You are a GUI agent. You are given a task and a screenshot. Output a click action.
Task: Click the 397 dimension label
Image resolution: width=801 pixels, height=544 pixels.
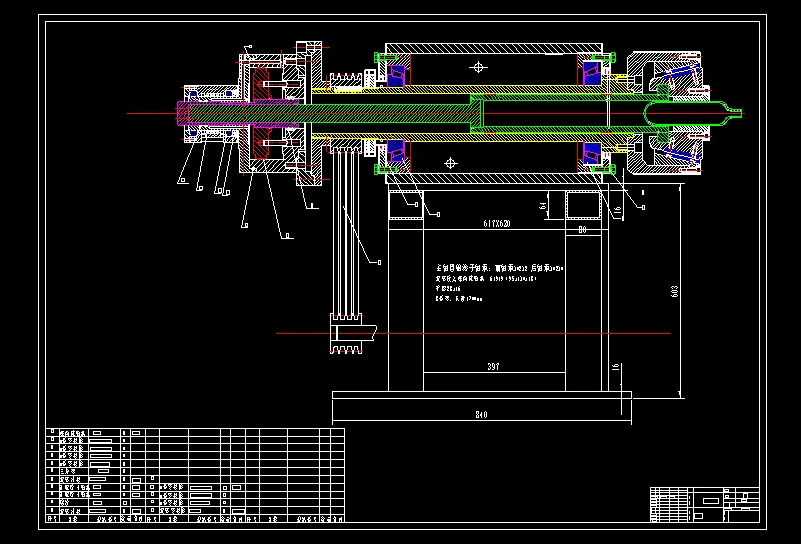coord(493,367)
